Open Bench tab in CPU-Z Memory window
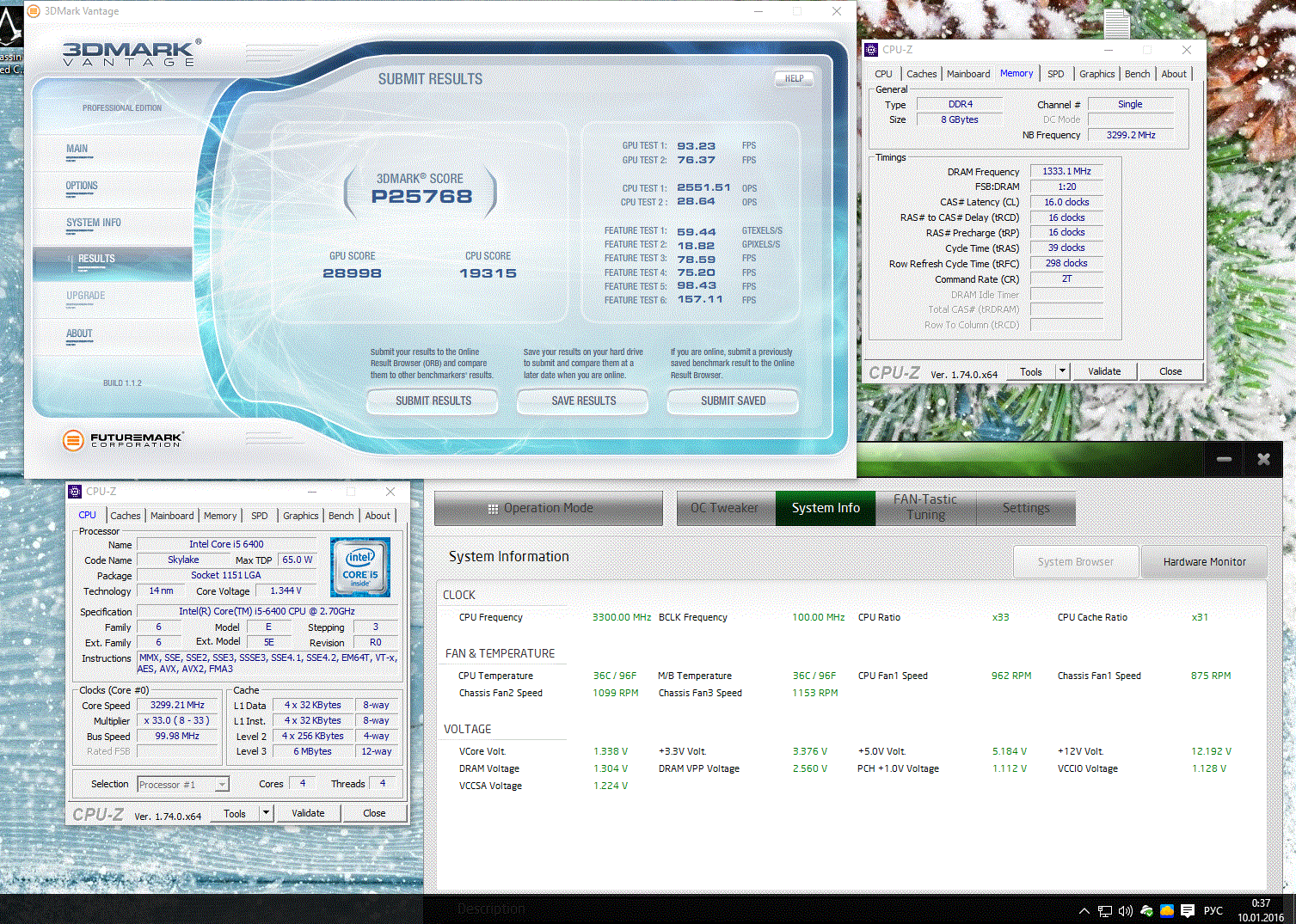 (x=1138, y=74)
